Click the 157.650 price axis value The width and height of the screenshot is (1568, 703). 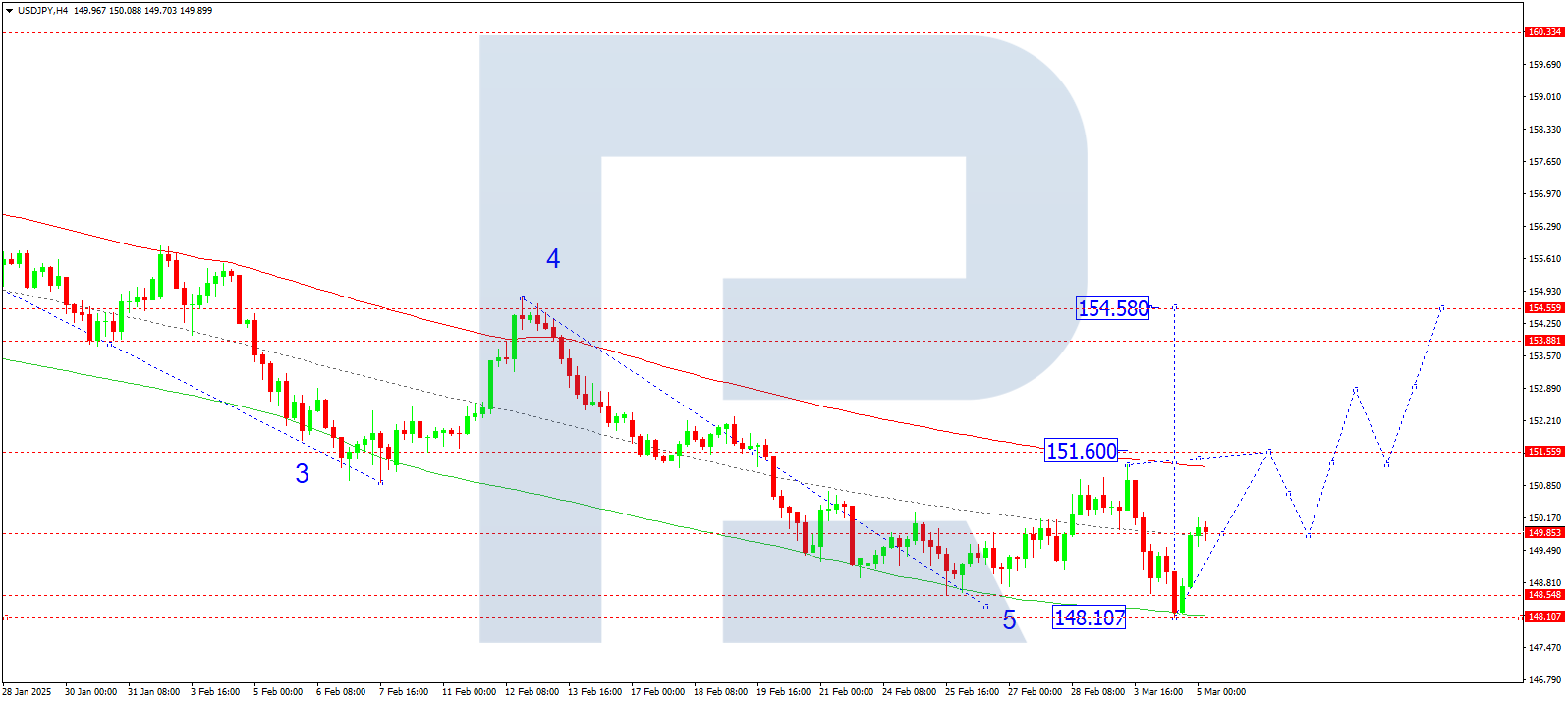click(x=1544, y=162)
